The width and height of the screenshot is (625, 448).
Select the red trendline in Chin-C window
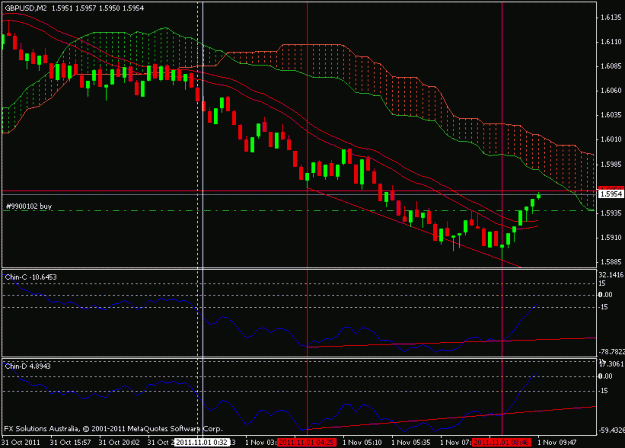point(450,342)
